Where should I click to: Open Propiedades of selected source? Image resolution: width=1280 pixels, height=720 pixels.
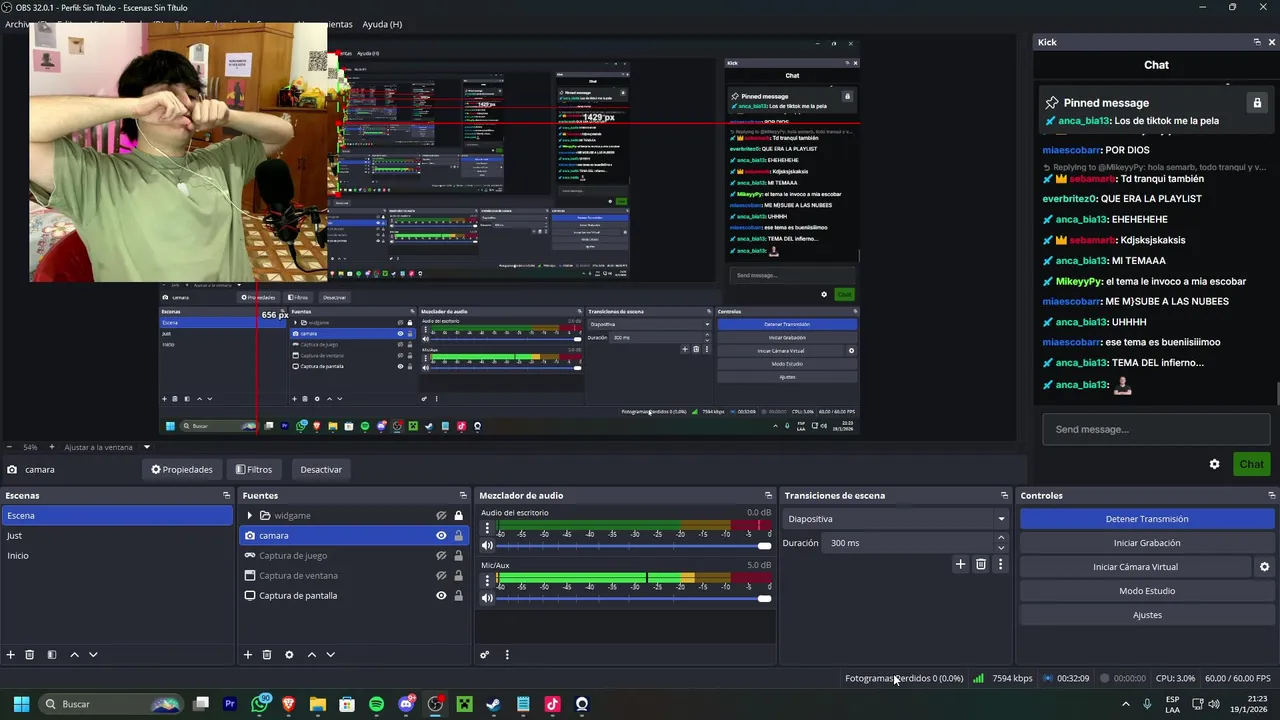pos(182,469)
